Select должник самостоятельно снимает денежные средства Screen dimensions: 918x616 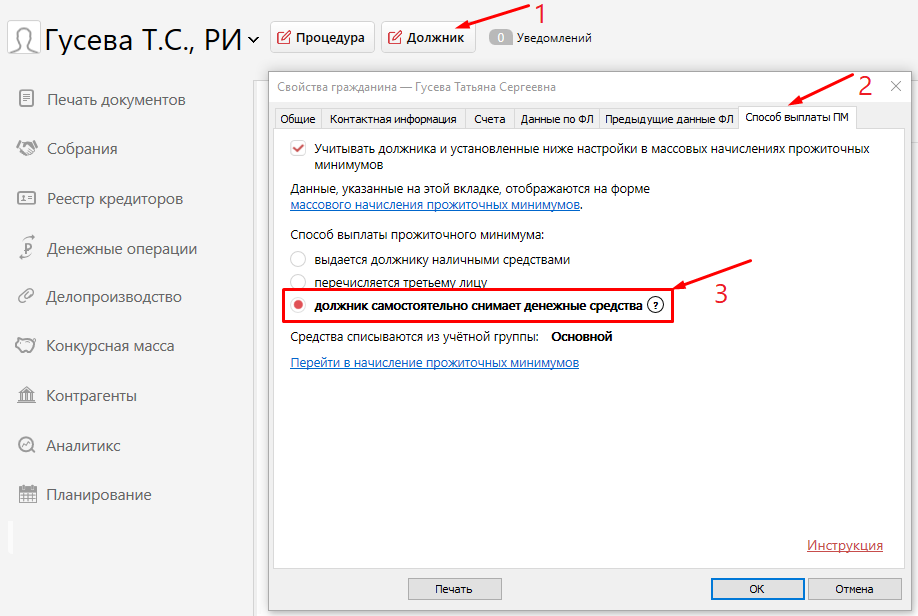[298, 306]
